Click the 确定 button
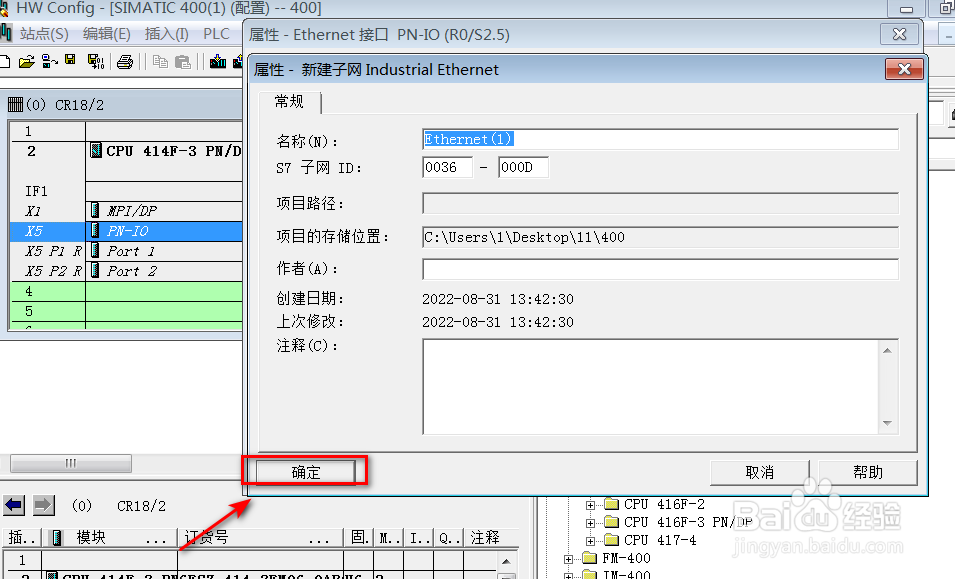This screenshot has height=579, width=955. tap(306, 472)
